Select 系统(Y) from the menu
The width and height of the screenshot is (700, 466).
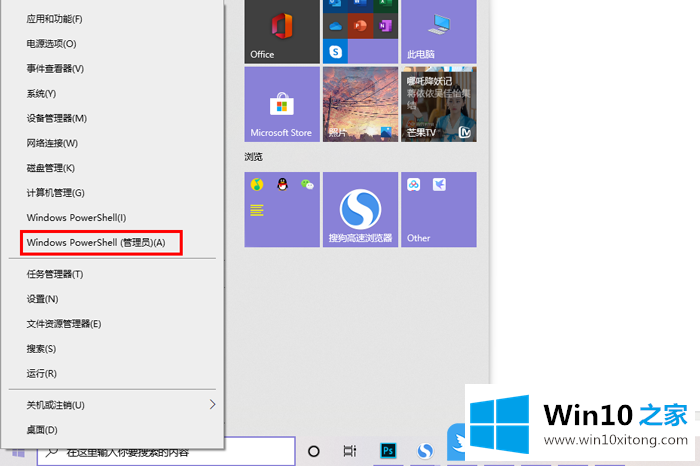pyautogui.click(x=112, y=94)
